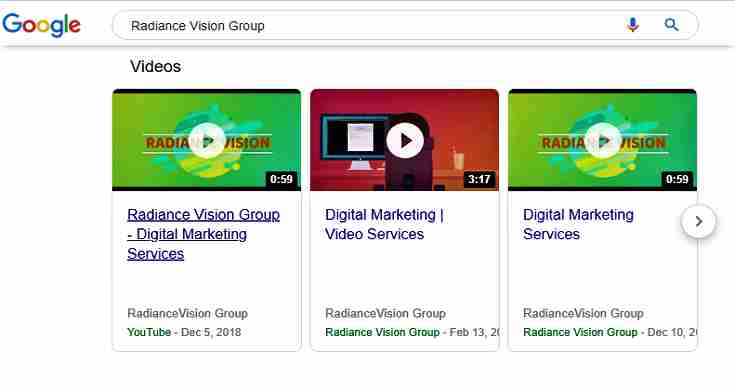The image size is (735, 385).
Task: Activate voice search microphone icon
Action: (x=633, y=24)
